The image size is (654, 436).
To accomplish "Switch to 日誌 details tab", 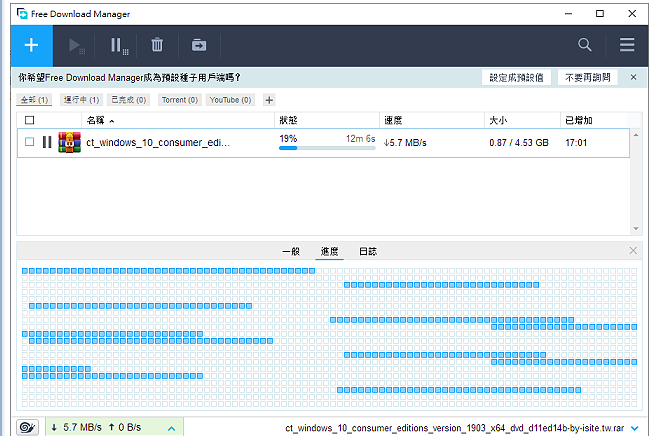I will [368, 252].
